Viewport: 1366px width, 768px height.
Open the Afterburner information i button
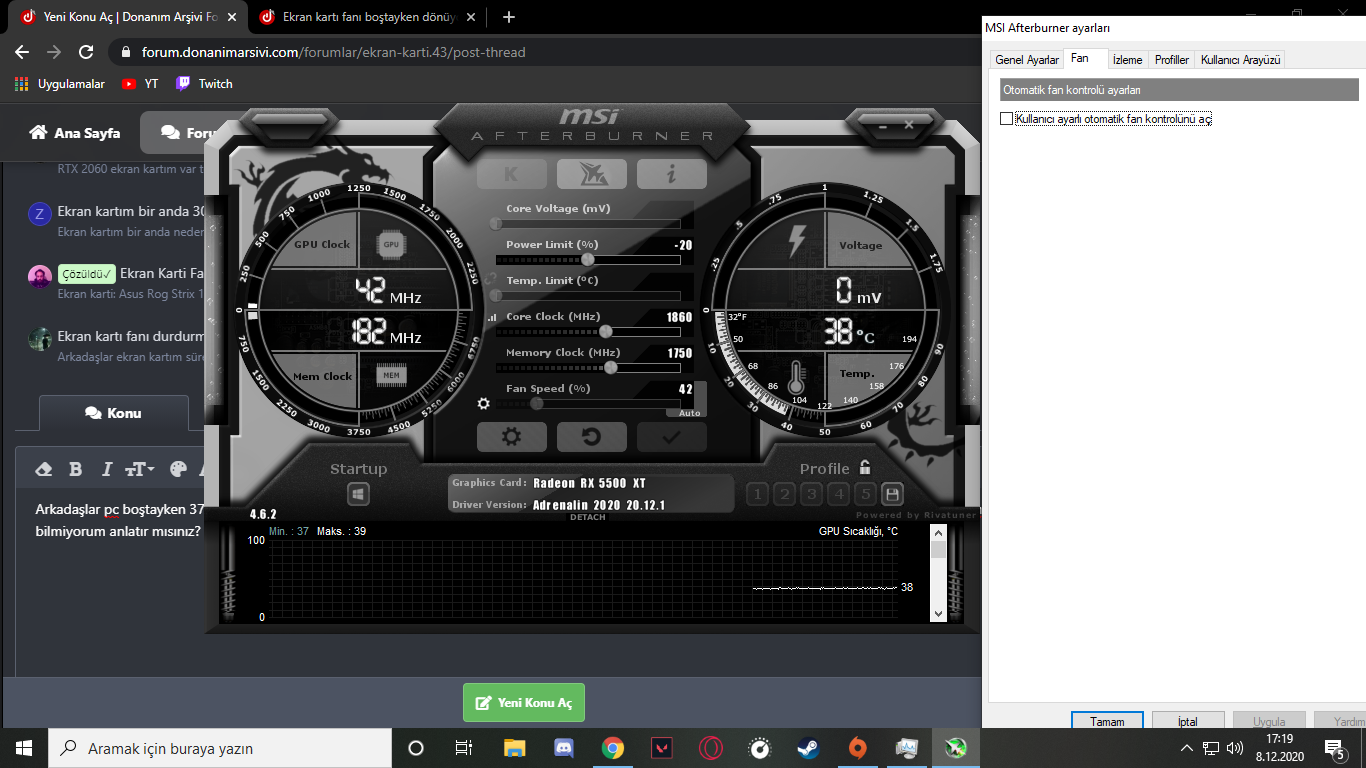671,174
